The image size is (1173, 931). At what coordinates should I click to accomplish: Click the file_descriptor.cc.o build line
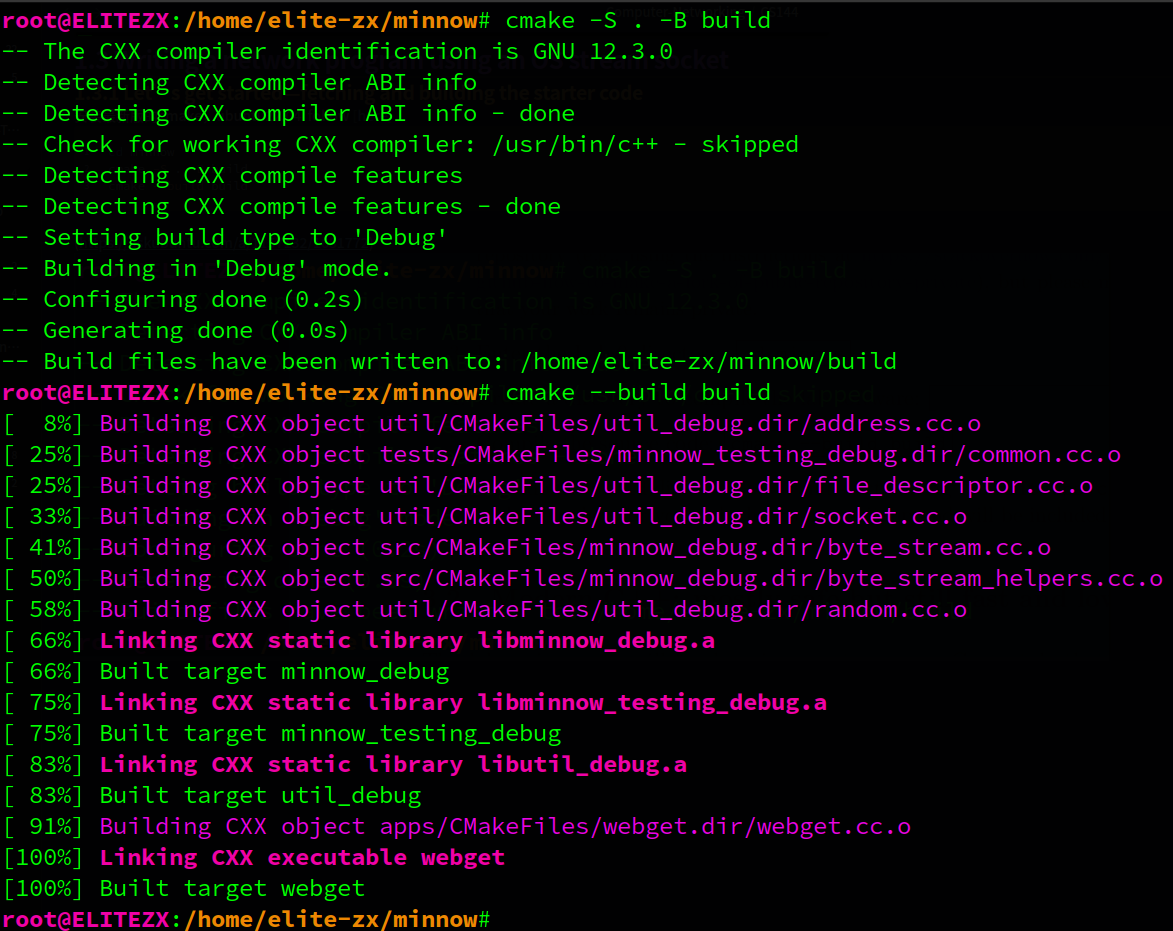(548, 486)
